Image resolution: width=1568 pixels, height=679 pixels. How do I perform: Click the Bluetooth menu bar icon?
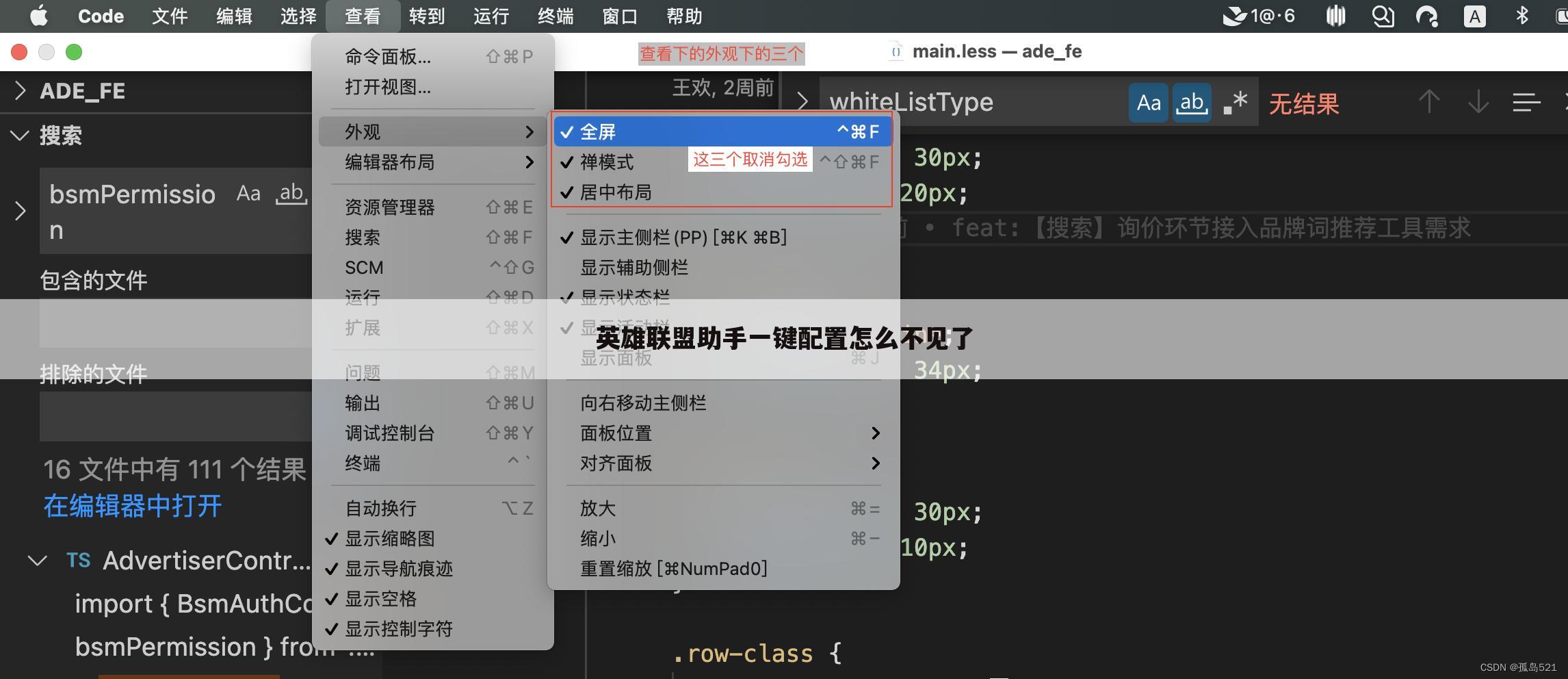[1522, 16]
